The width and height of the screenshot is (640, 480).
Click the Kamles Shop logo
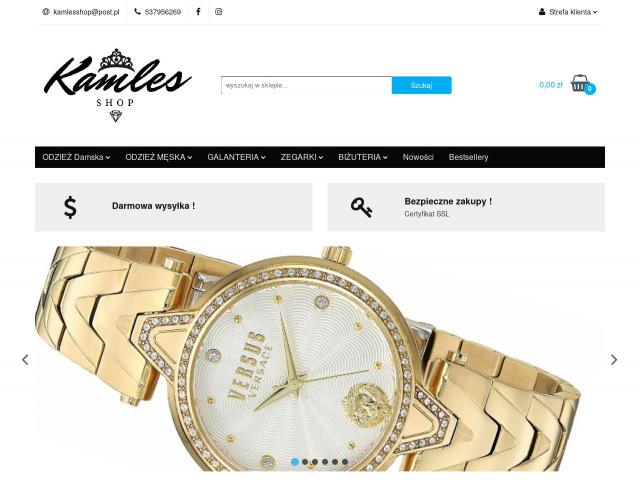(117, 85)
